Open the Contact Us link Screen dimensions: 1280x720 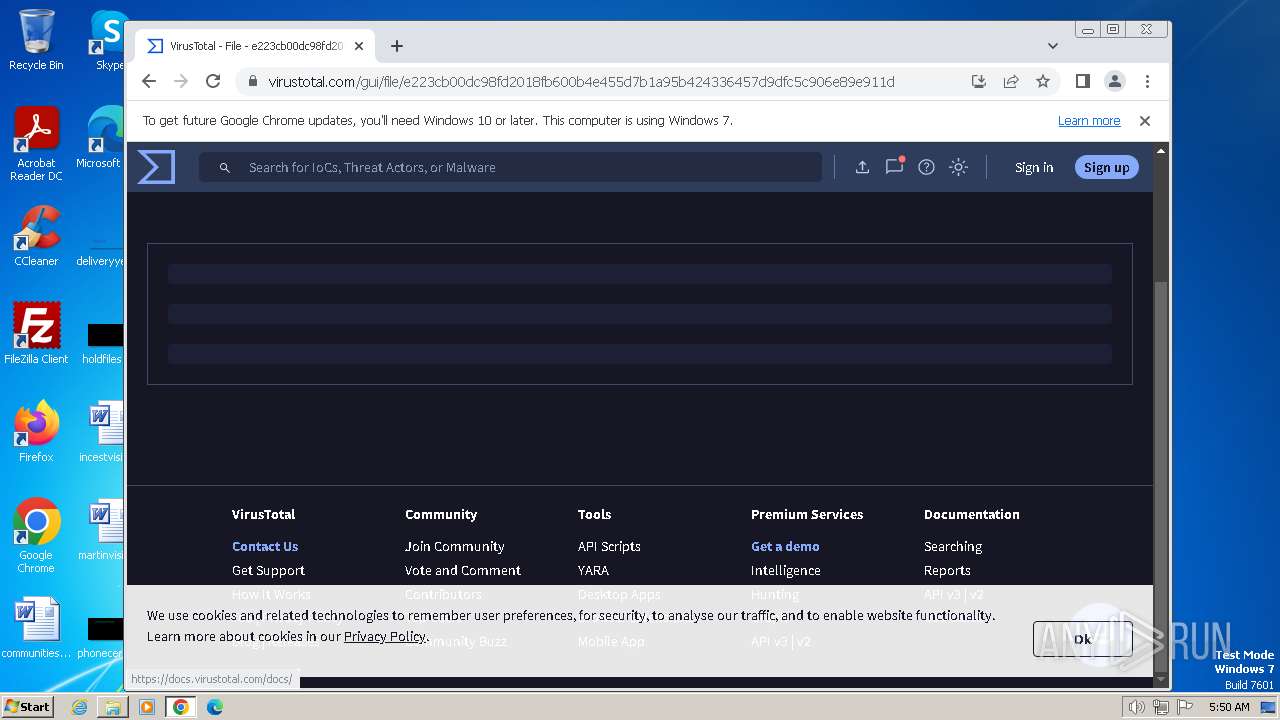[265, 547]
